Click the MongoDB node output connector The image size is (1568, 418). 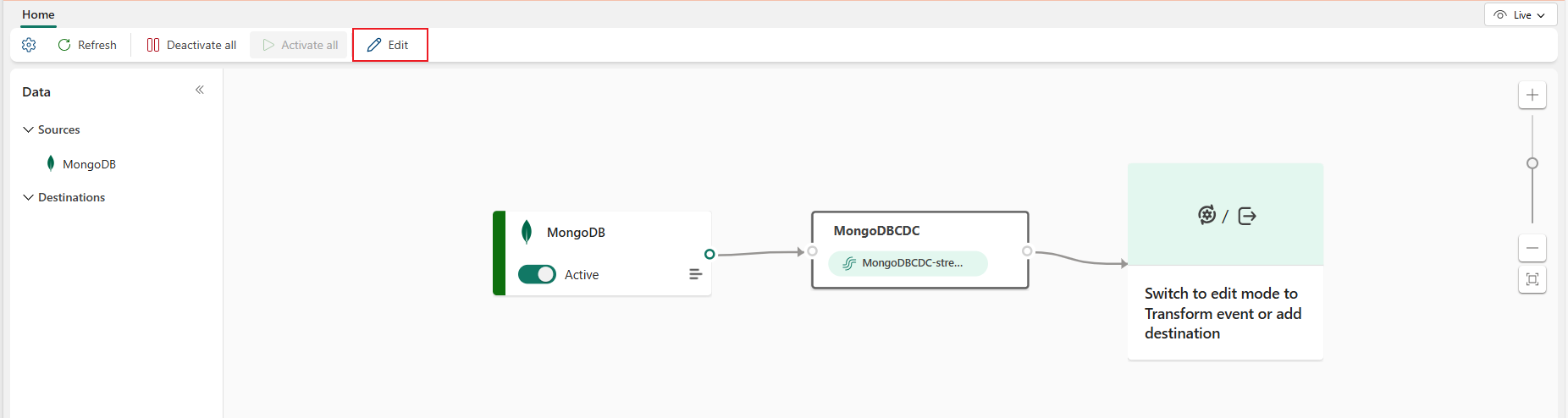pos(709,254)
